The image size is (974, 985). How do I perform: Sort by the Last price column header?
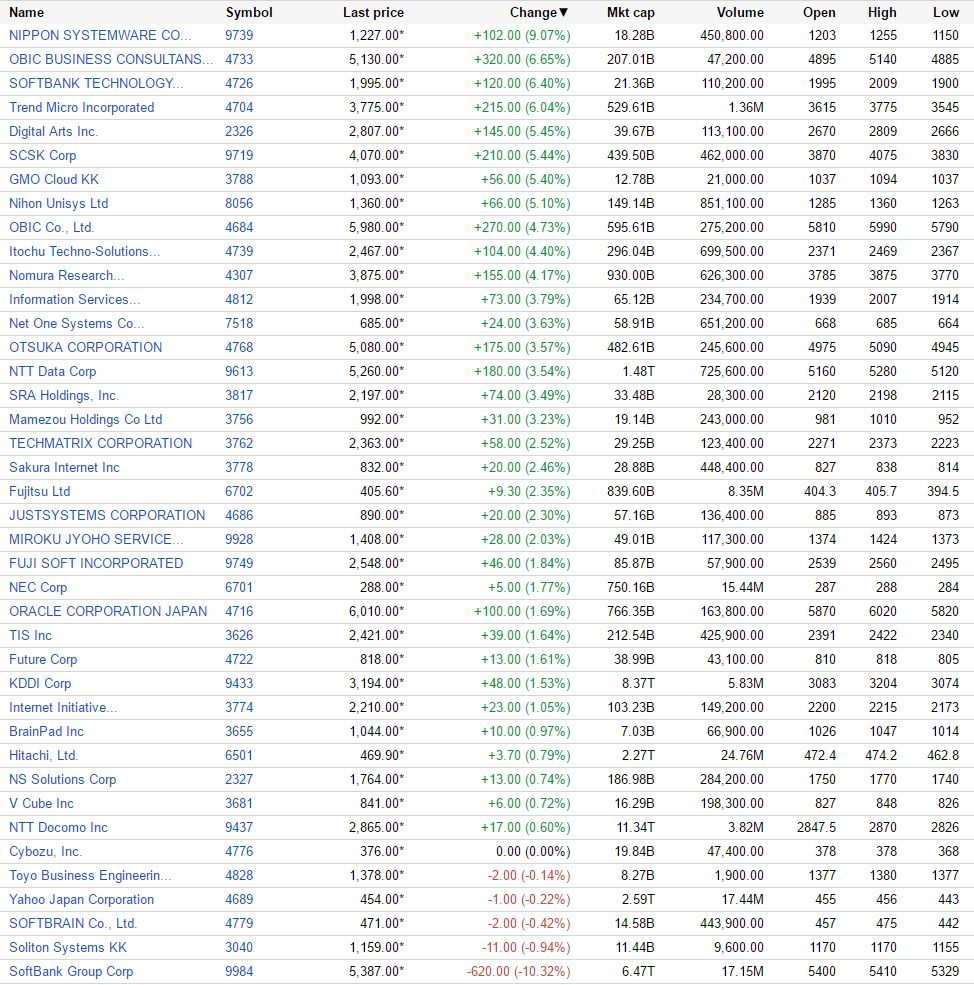pyautogui.click(x=373, y=12)
